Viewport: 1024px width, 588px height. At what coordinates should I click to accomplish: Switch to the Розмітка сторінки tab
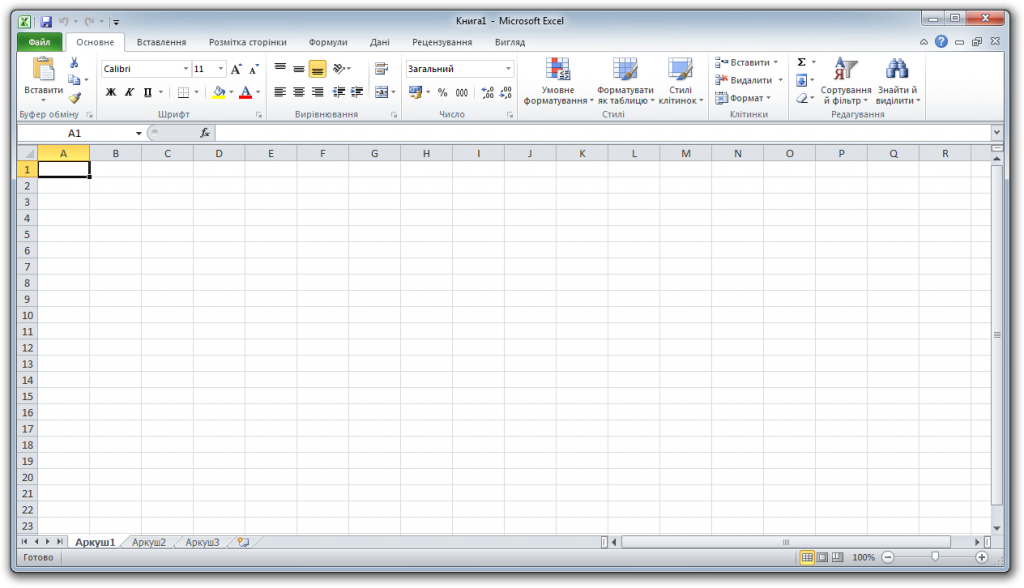248,42
